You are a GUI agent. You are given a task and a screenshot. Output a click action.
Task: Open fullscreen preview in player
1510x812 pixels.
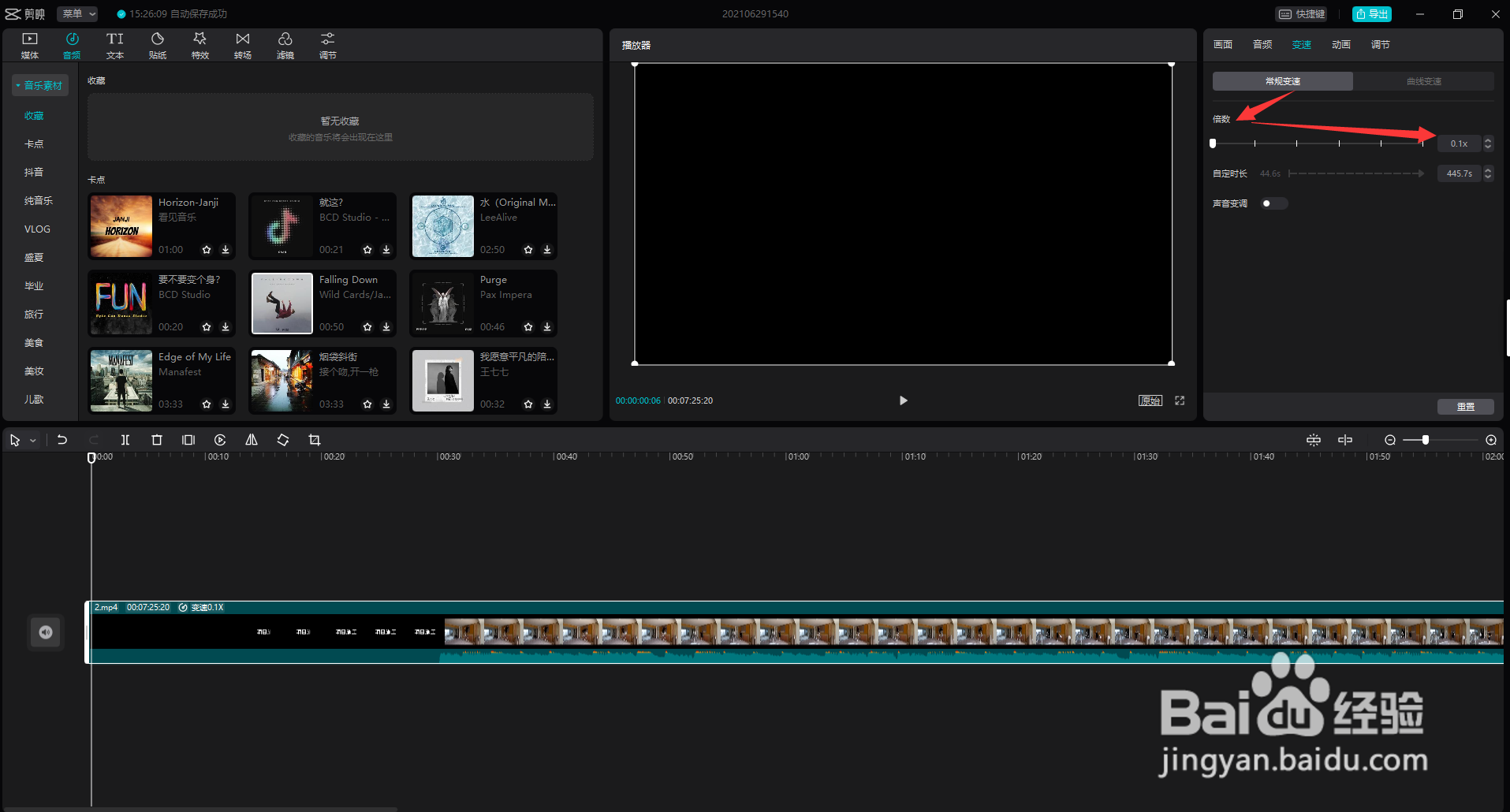point(1180,400)
